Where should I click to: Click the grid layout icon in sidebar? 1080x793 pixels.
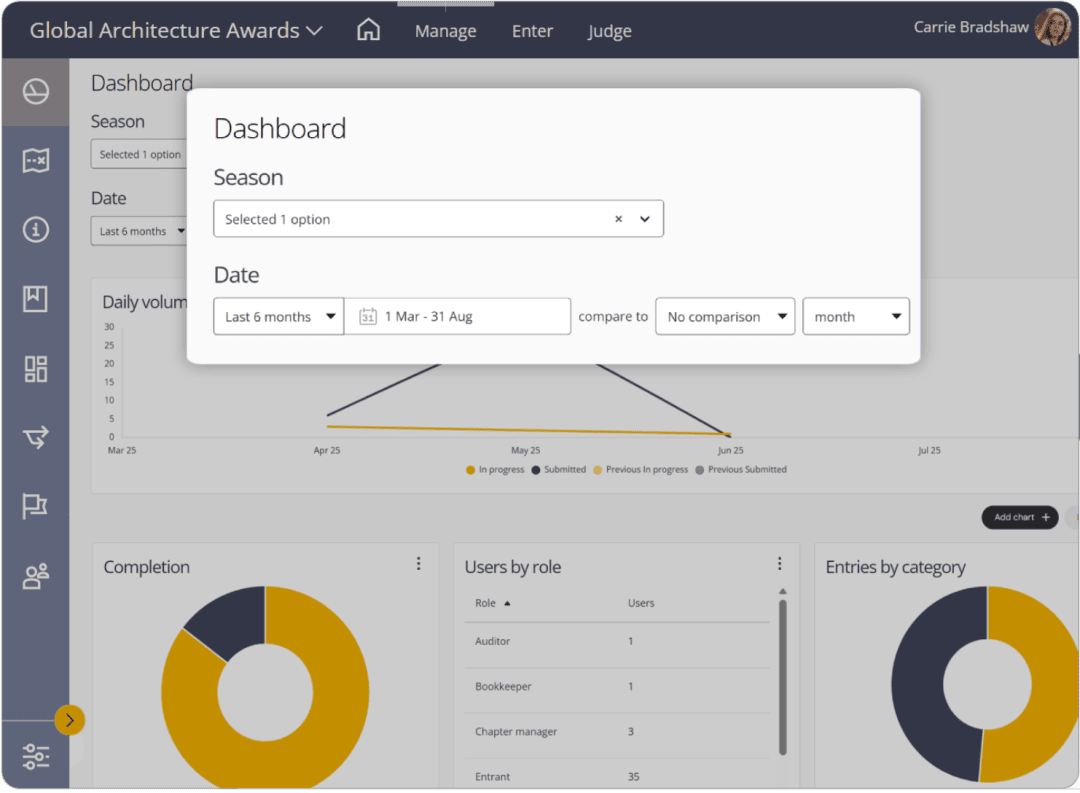36,368
